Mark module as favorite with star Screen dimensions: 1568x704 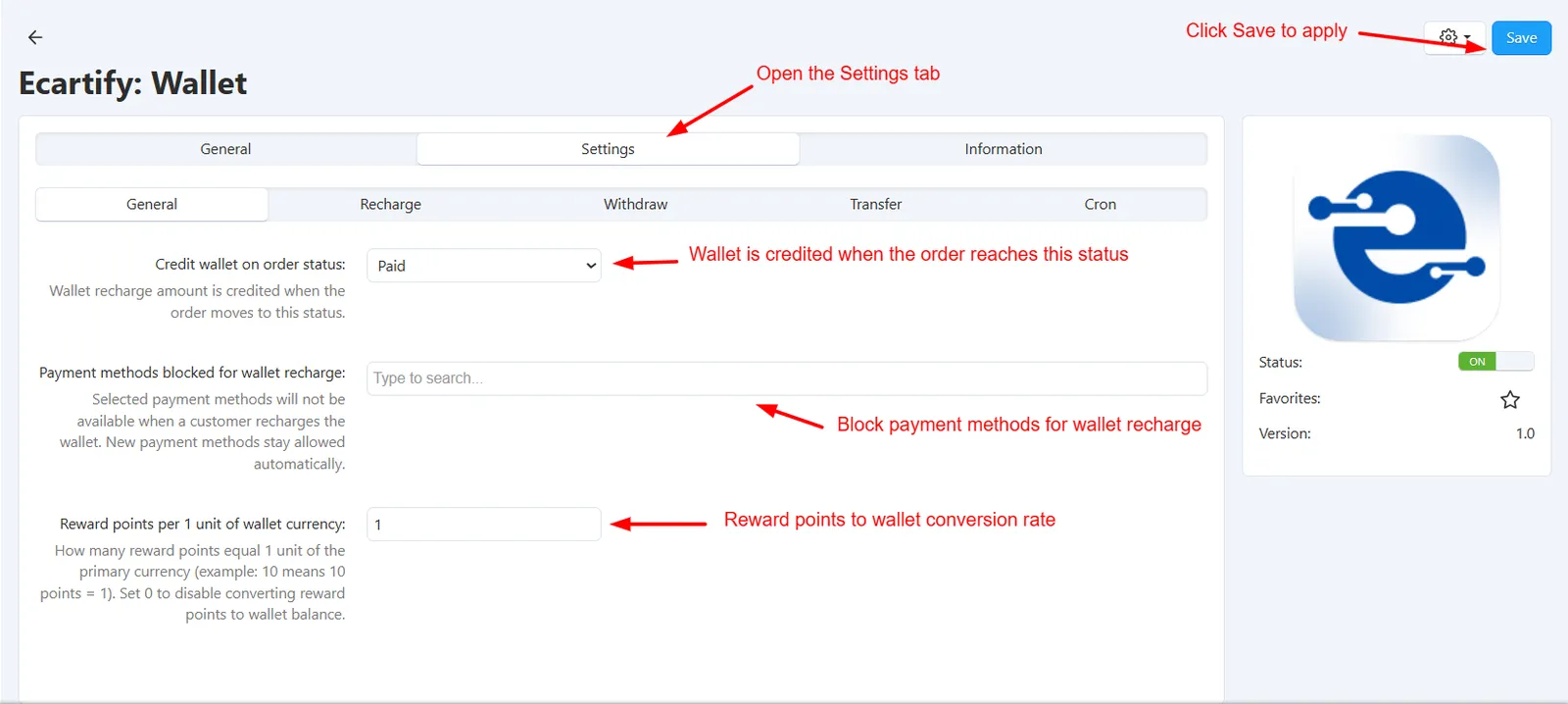(1510, 399)
